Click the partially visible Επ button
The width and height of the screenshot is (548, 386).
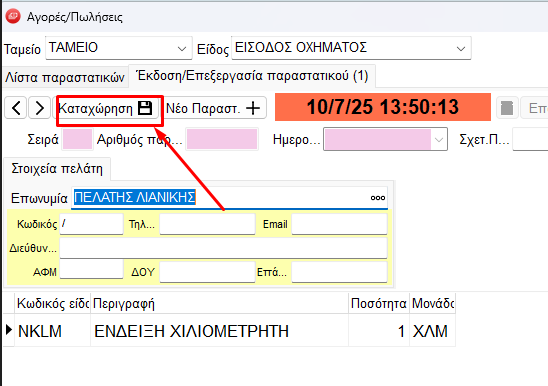point(535,108)
